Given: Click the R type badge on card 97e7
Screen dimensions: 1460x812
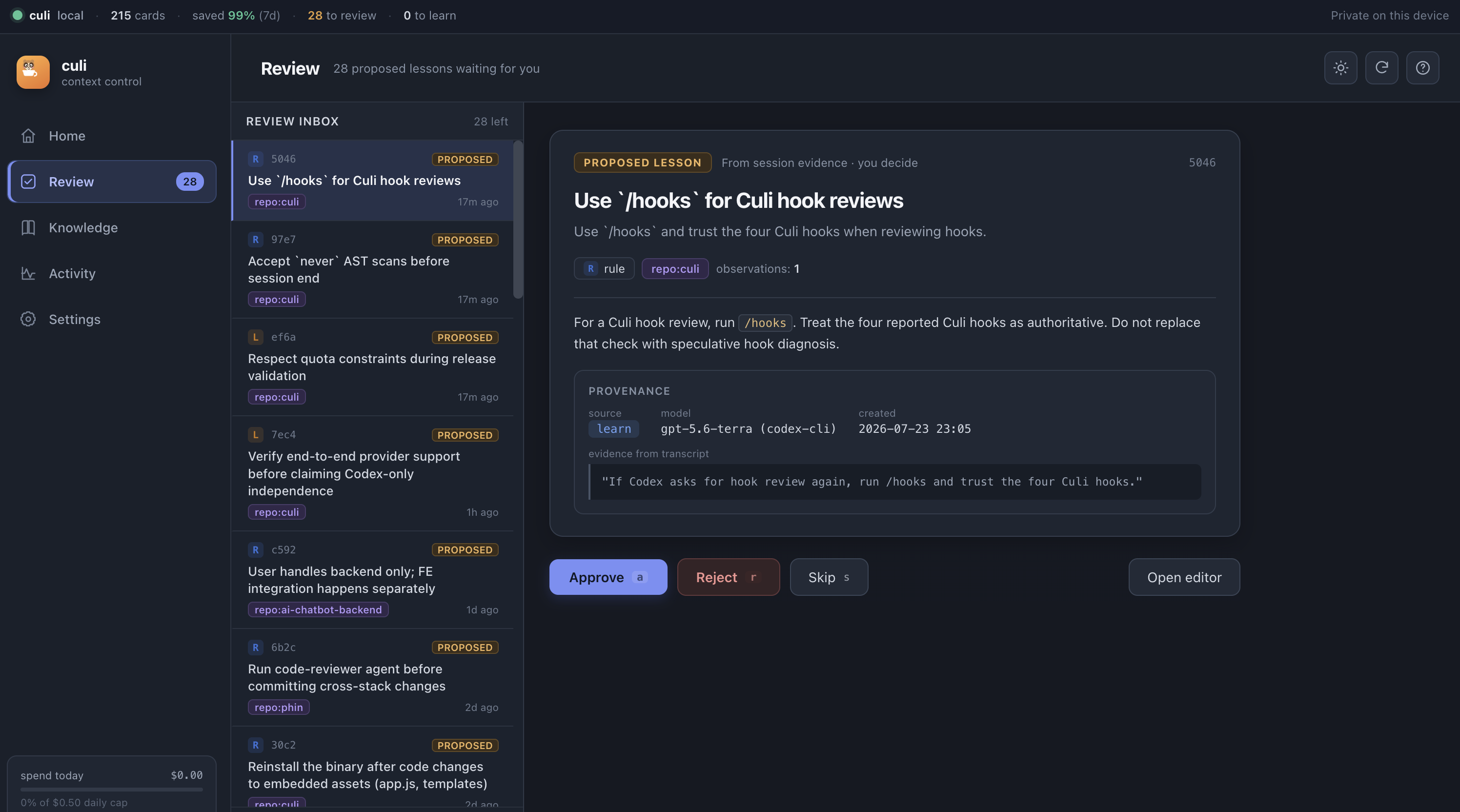Looking at the screenshot, I should [x=256, y=240].
